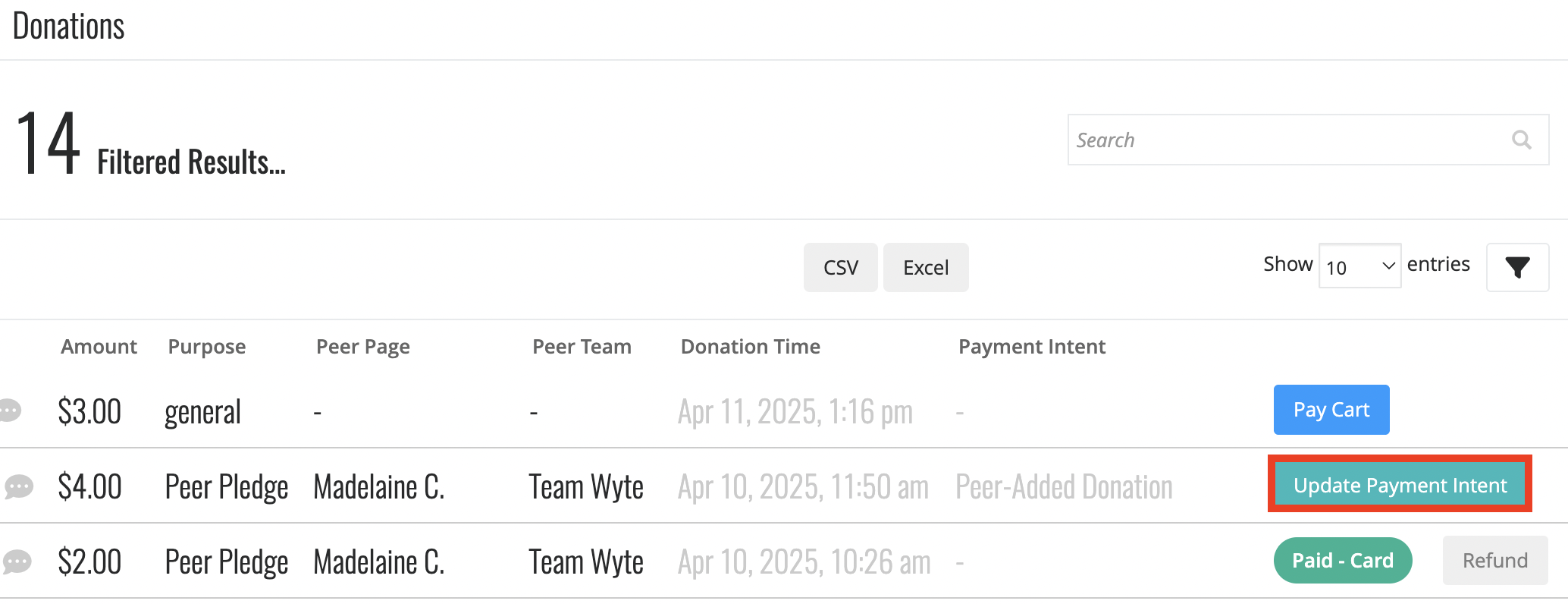1568x604 pixels.
Task: Click the Apr 10, 2025, 10:26 am timestamp
Action: click(x=804, y=562)
